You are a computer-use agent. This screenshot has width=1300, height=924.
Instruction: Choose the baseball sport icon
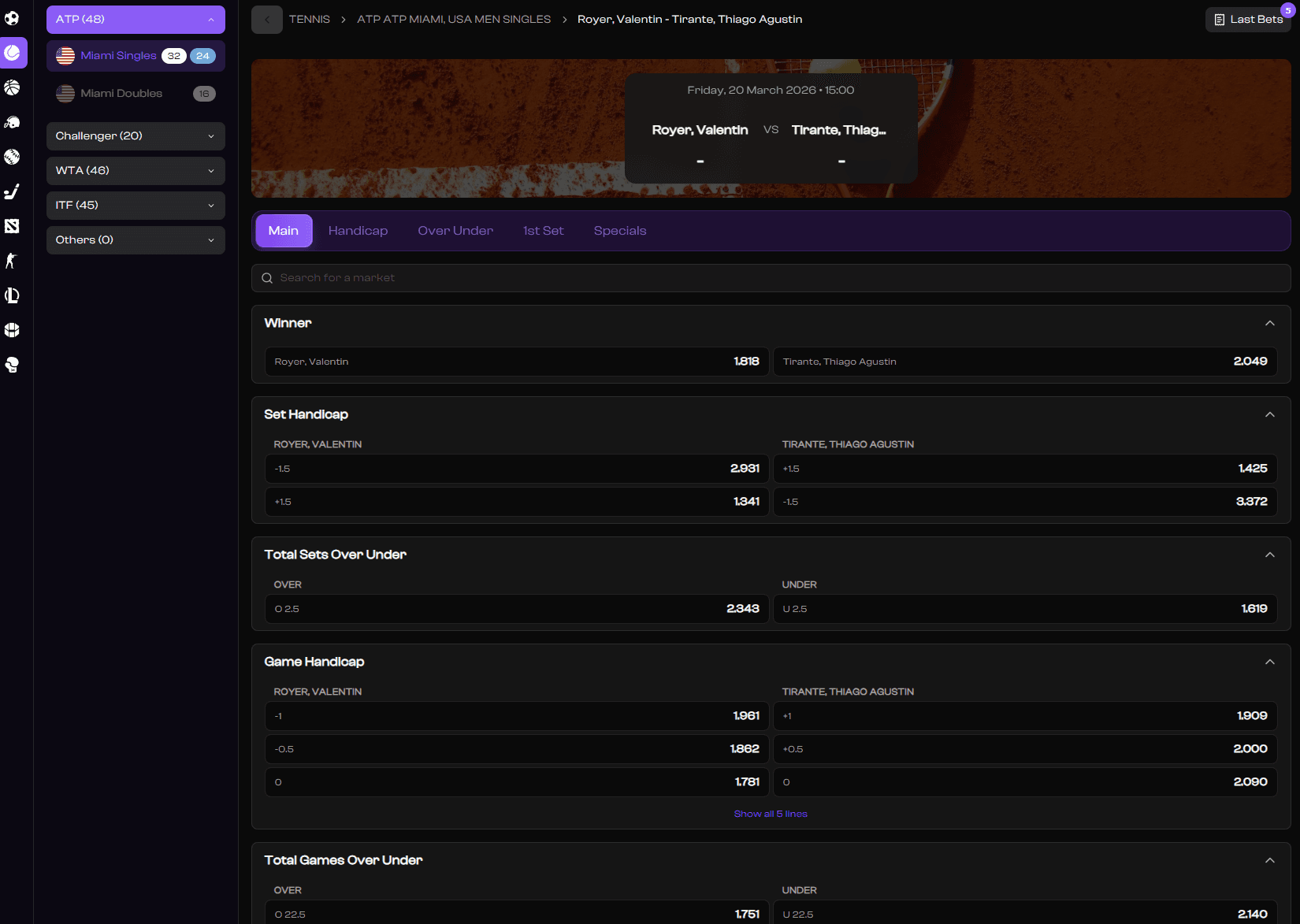coord(12,157)
